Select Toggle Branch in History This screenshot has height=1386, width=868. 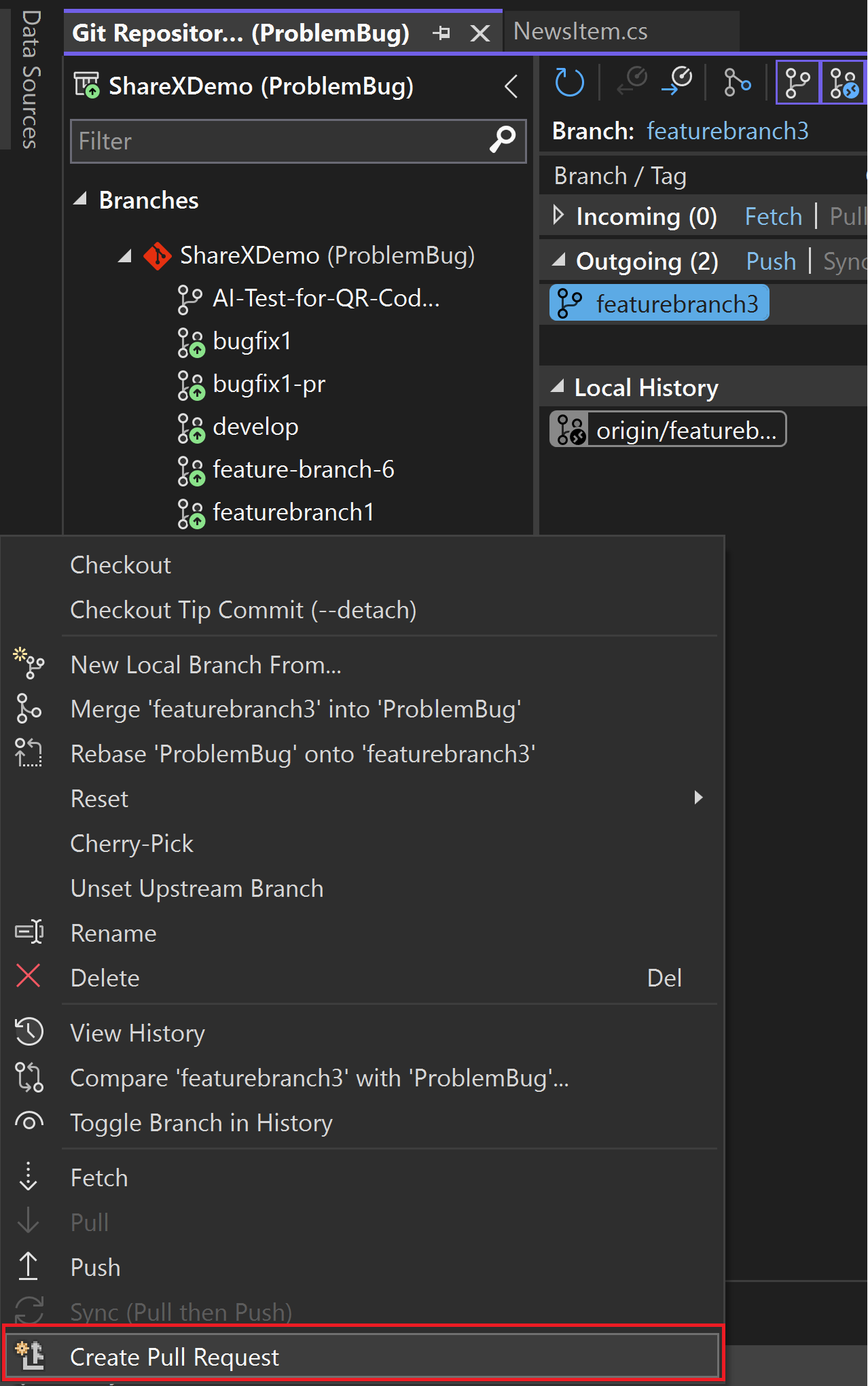[x=201, y=1123]
